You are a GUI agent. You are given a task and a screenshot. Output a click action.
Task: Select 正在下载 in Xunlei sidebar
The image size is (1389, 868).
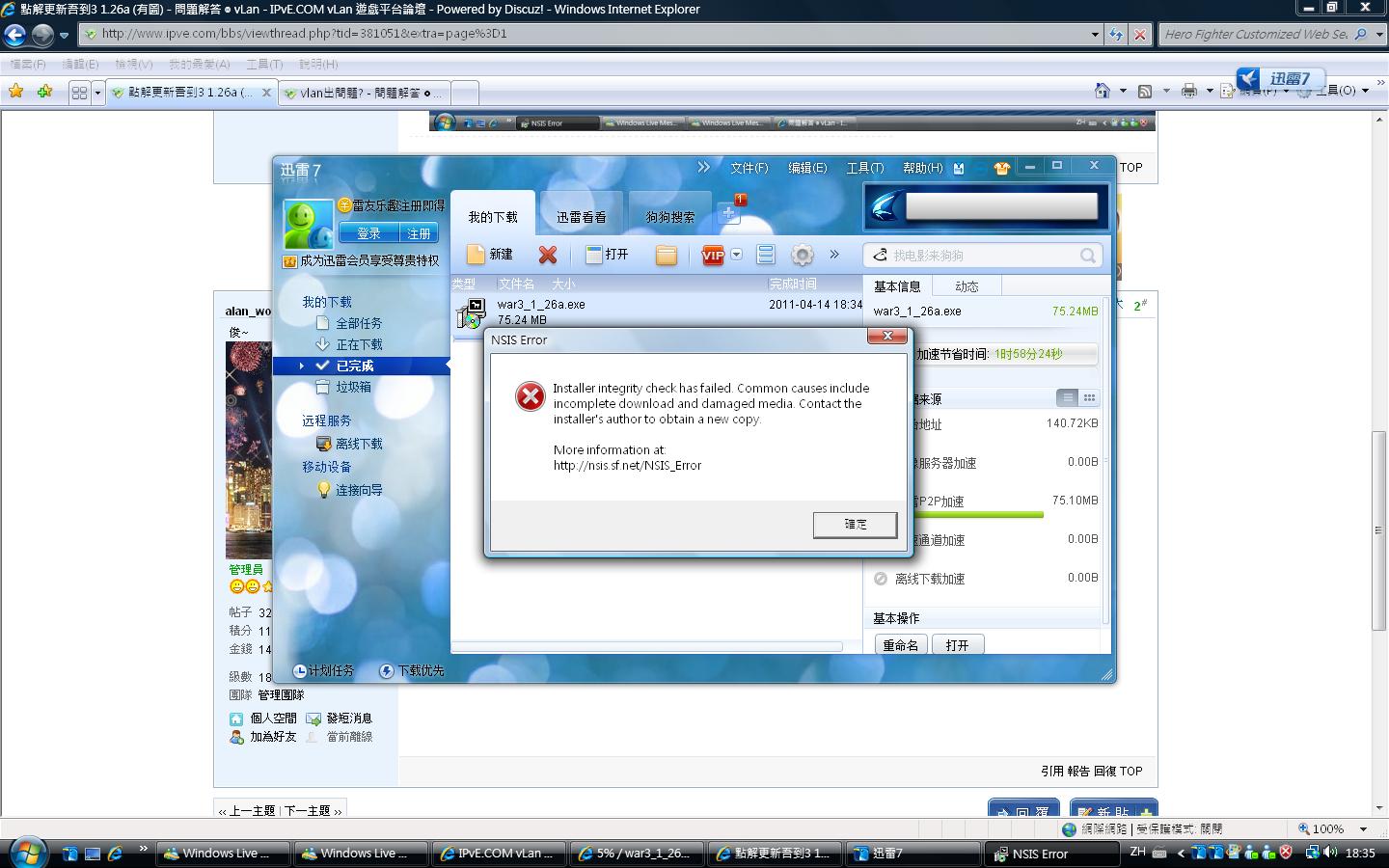tap(359, 344)
